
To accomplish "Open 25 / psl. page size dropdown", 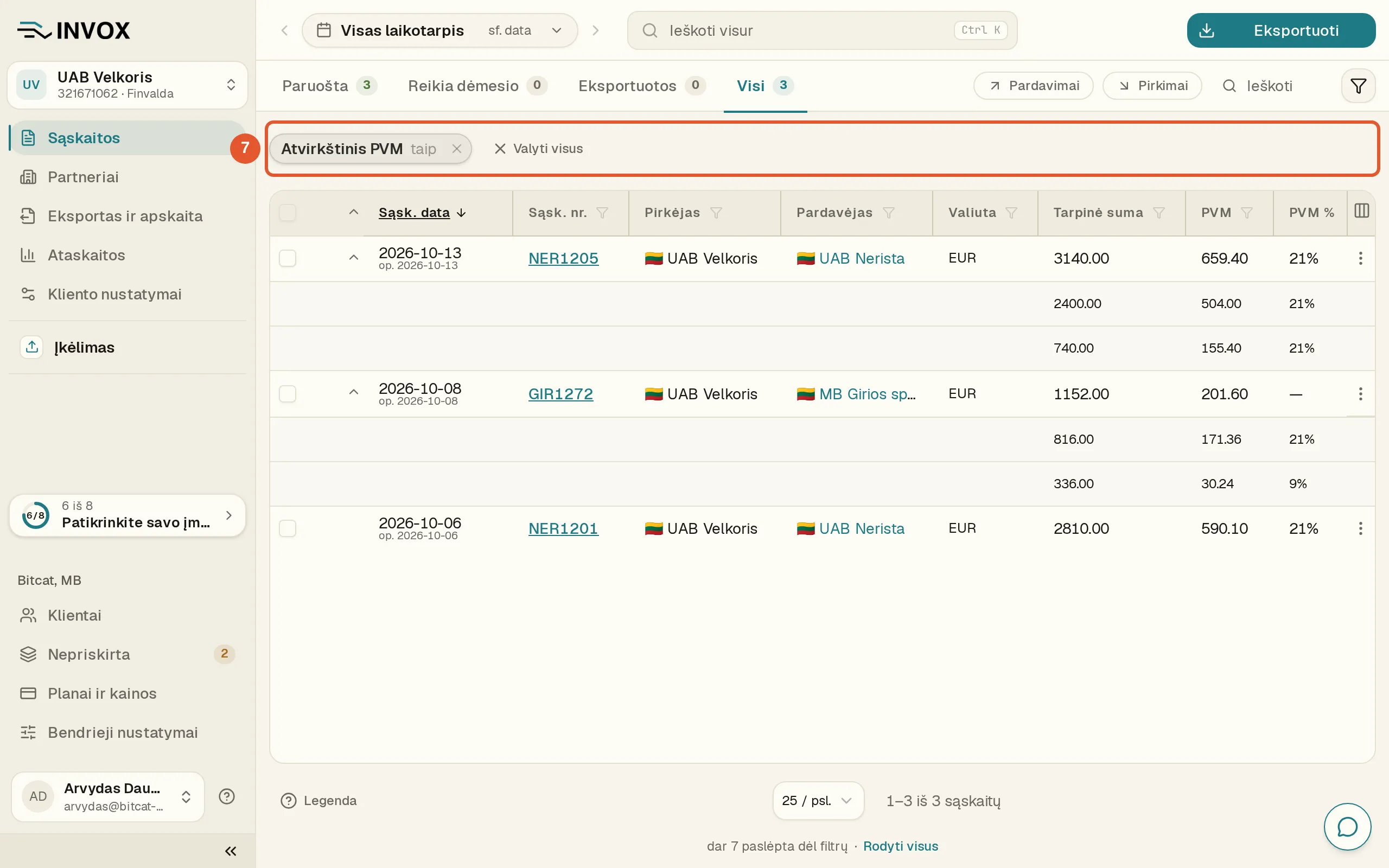I will [818, 800].
